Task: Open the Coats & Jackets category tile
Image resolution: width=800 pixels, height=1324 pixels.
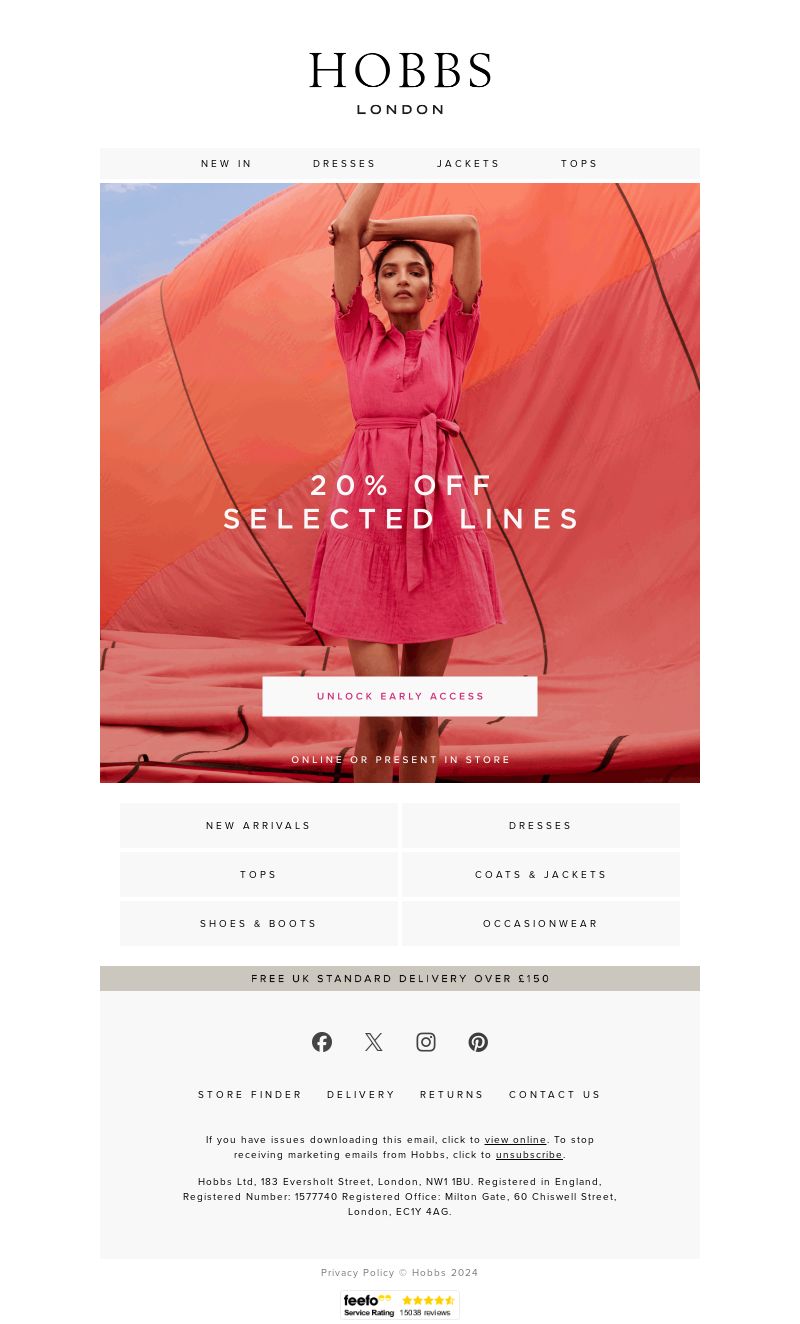Action: (541, 875)
